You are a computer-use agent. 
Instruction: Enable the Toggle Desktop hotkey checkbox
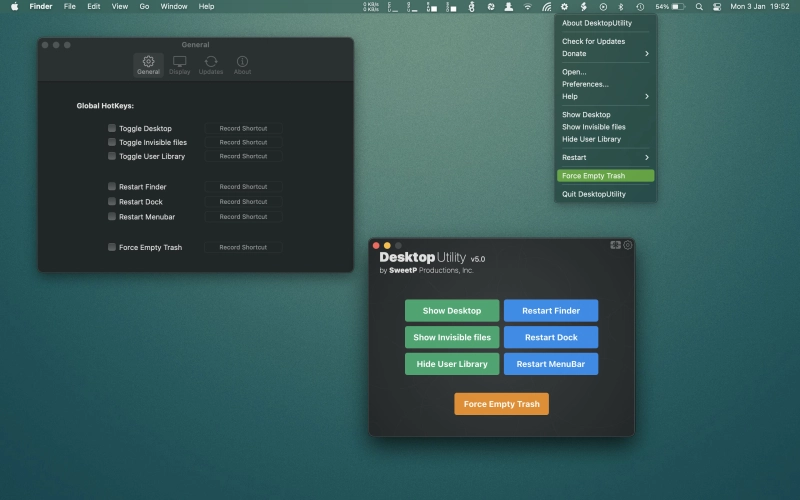tap(112, 128)
